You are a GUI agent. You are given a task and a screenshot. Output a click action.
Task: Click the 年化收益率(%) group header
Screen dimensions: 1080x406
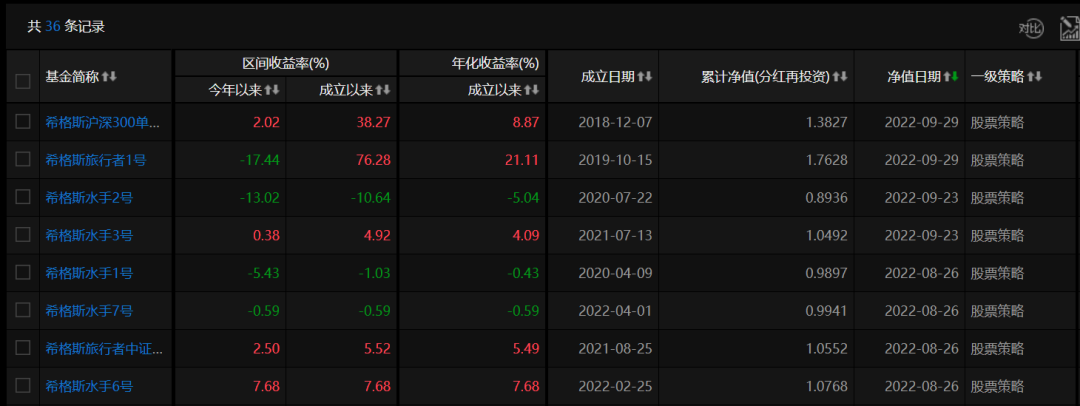click(495, 63)
